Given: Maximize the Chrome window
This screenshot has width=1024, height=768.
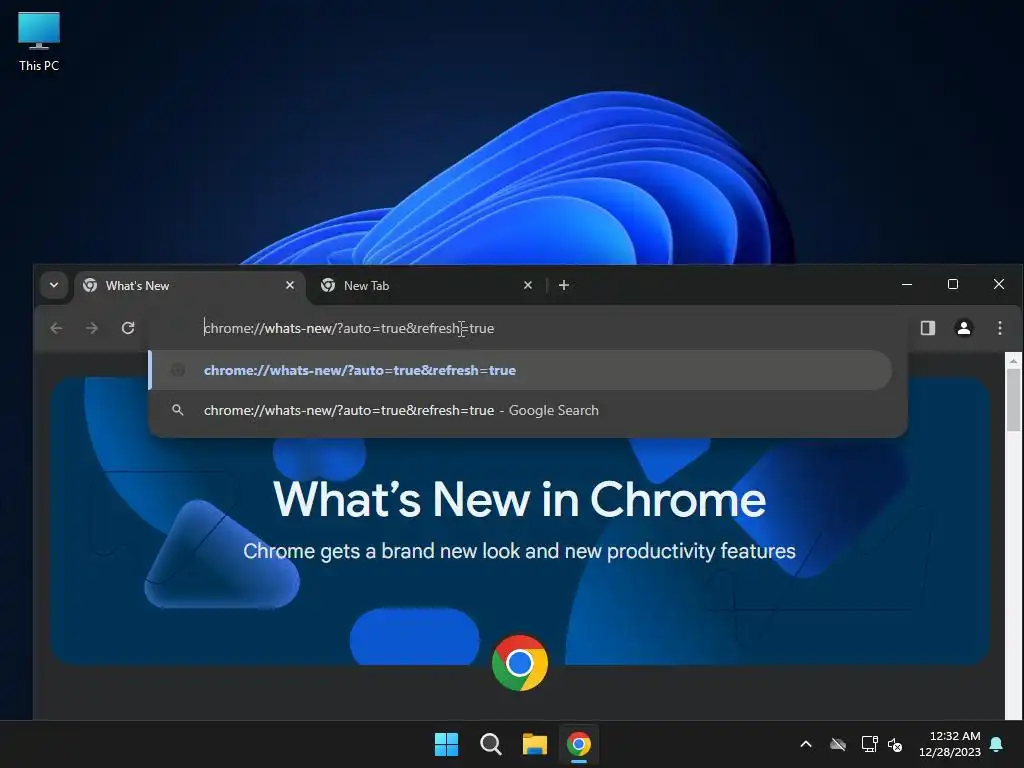Looking at the screenshot, I should (953, 284).
